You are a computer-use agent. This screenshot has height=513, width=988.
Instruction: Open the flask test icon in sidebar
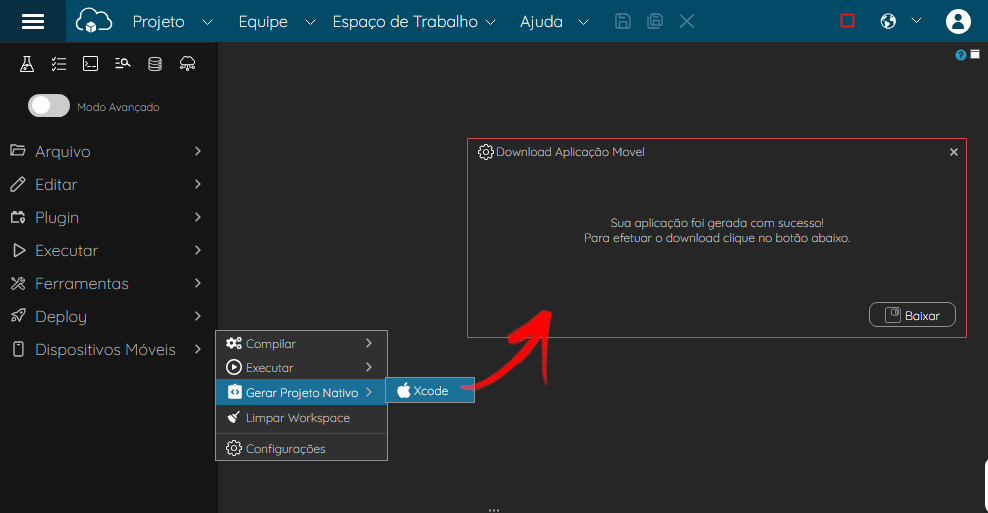click(26, 64)
